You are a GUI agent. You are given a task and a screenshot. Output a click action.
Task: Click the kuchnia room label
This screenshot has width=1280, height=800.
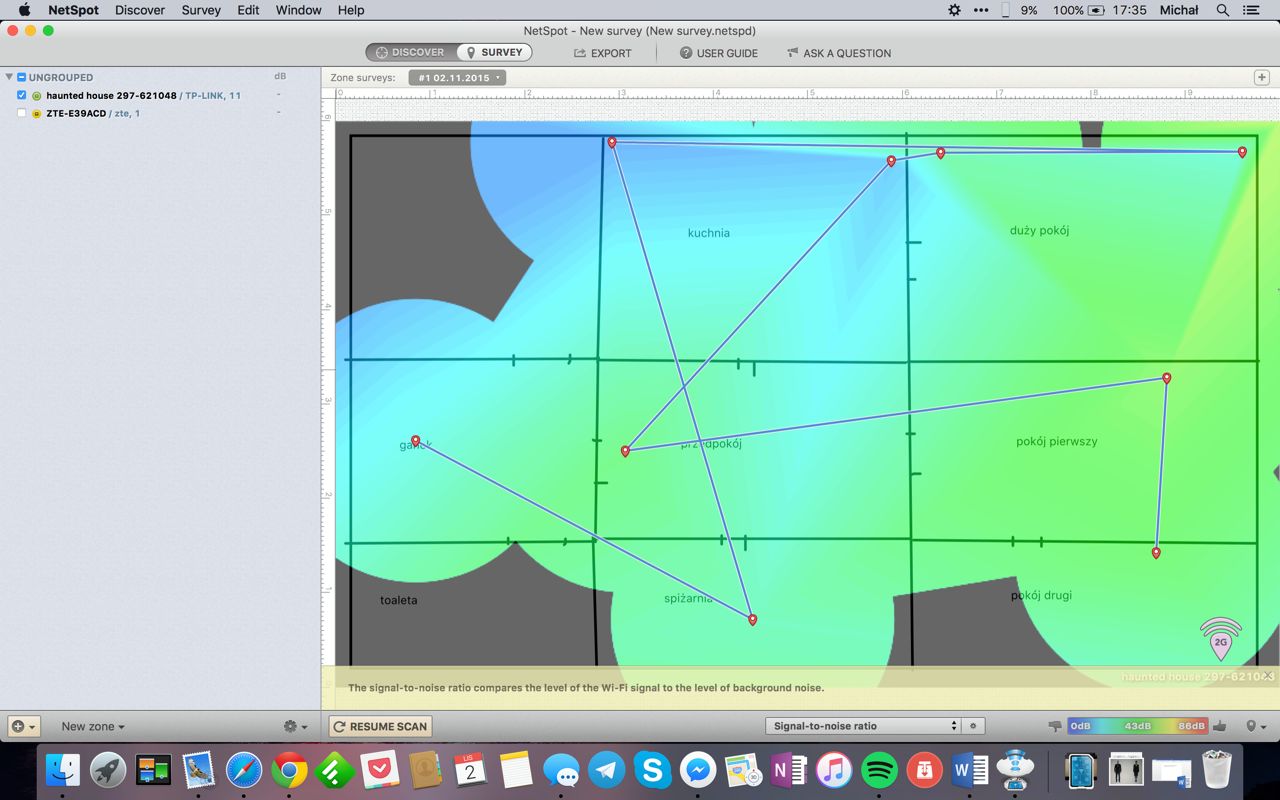(x=709, y=233)
